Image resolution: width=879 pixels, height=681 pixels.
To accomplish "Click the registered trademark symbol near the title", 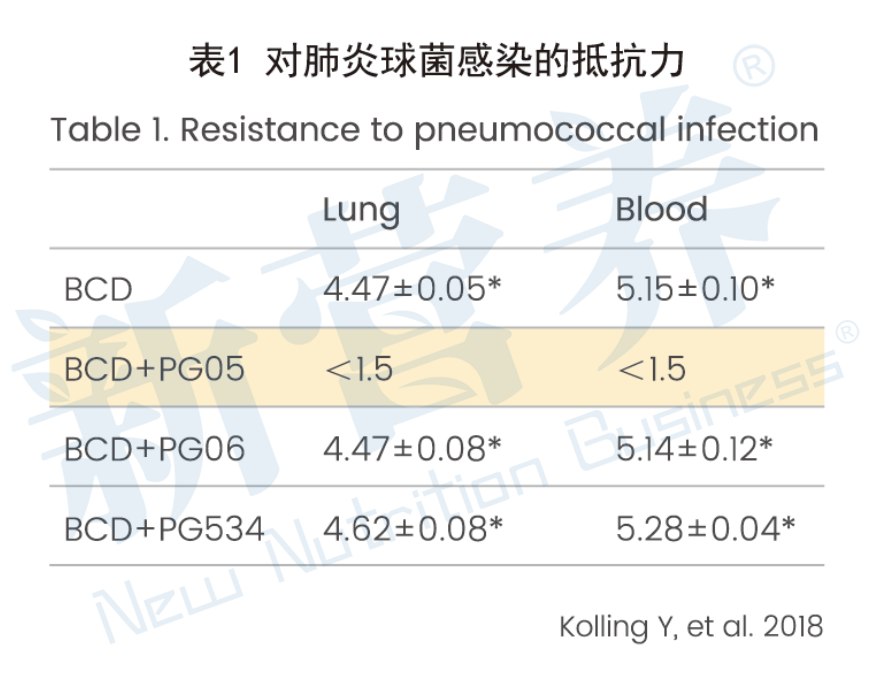I will (754, 66).
